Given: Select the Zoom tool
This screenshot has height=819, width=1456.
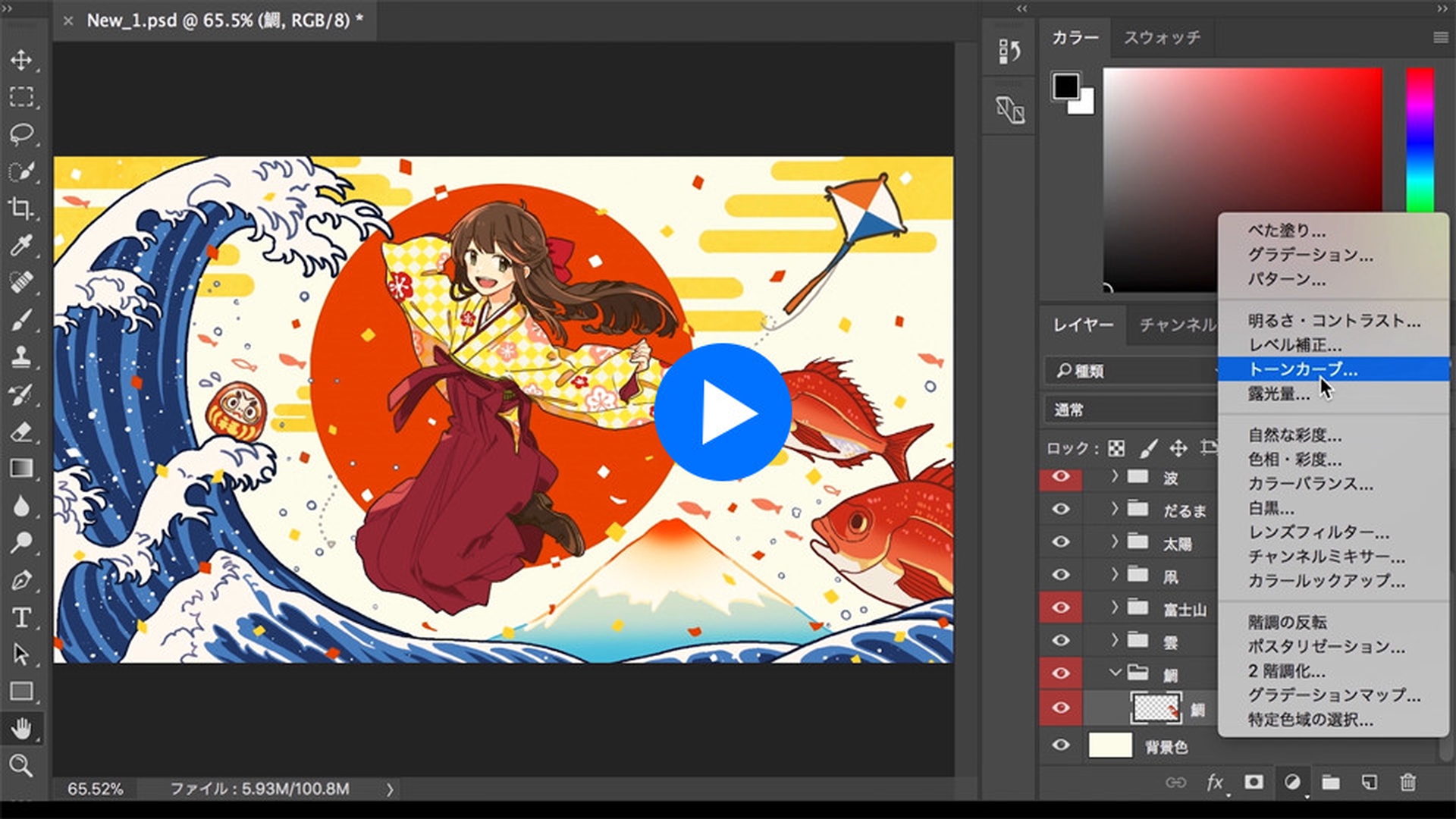Looking at the screenshot, I should [x=21, y=766].
